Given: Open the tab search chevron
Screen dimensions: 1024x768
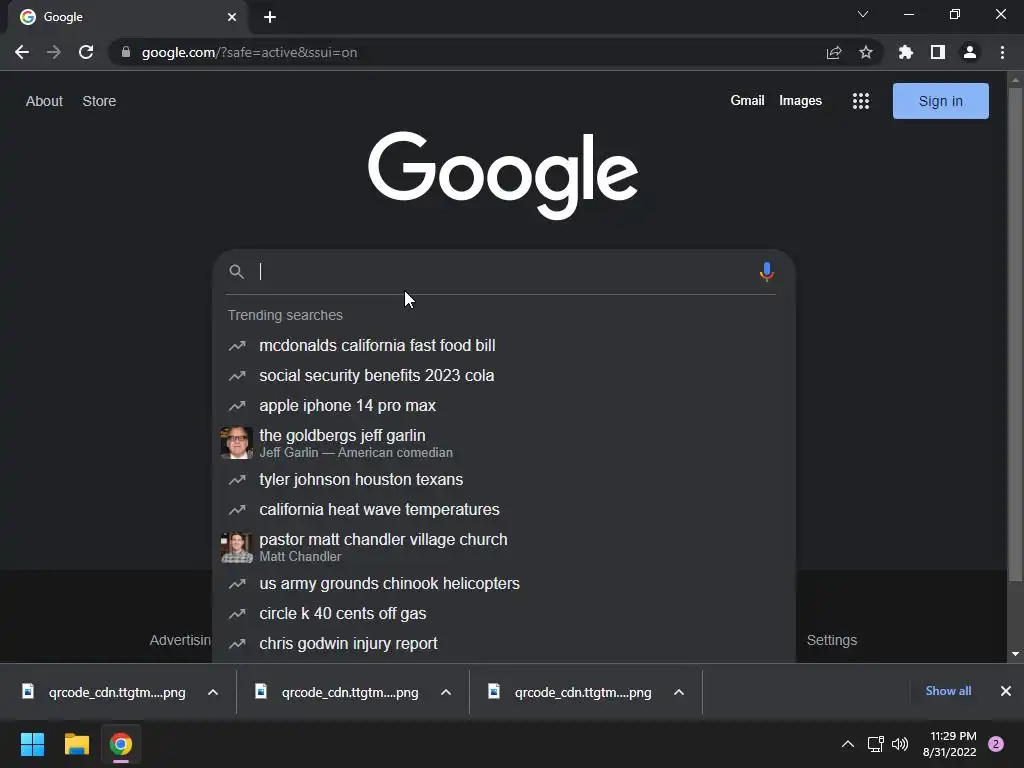Looking at the screenshot, I should 863,14.
